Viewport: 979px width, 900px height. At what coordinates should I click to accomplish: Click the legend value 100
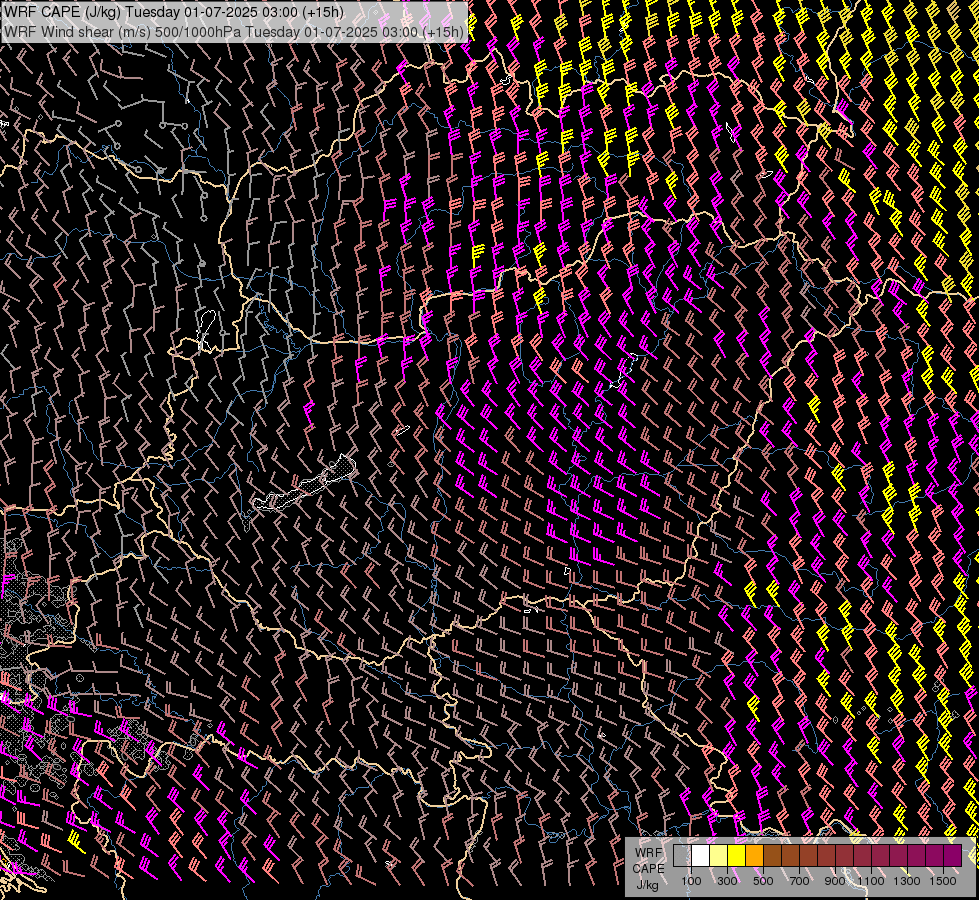coord(691,881)
